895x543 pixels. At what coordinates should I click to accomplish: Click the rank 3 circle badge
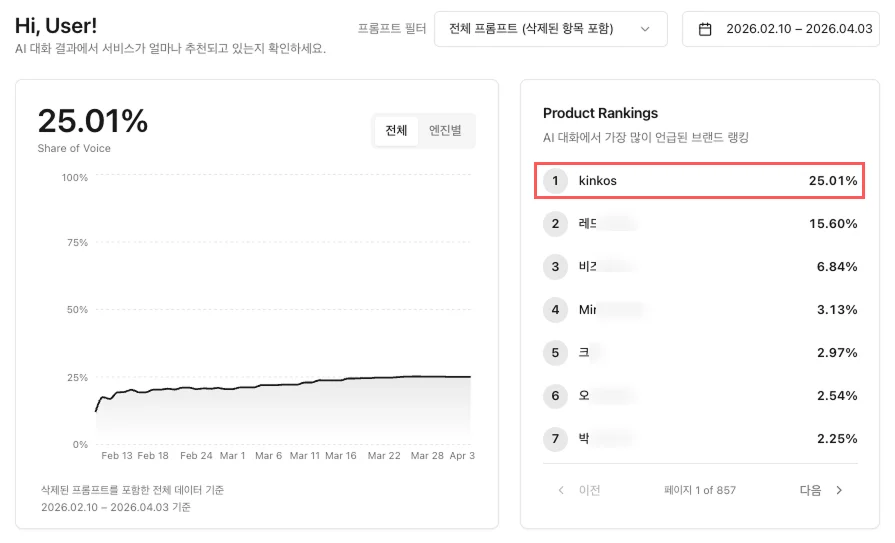555,267
